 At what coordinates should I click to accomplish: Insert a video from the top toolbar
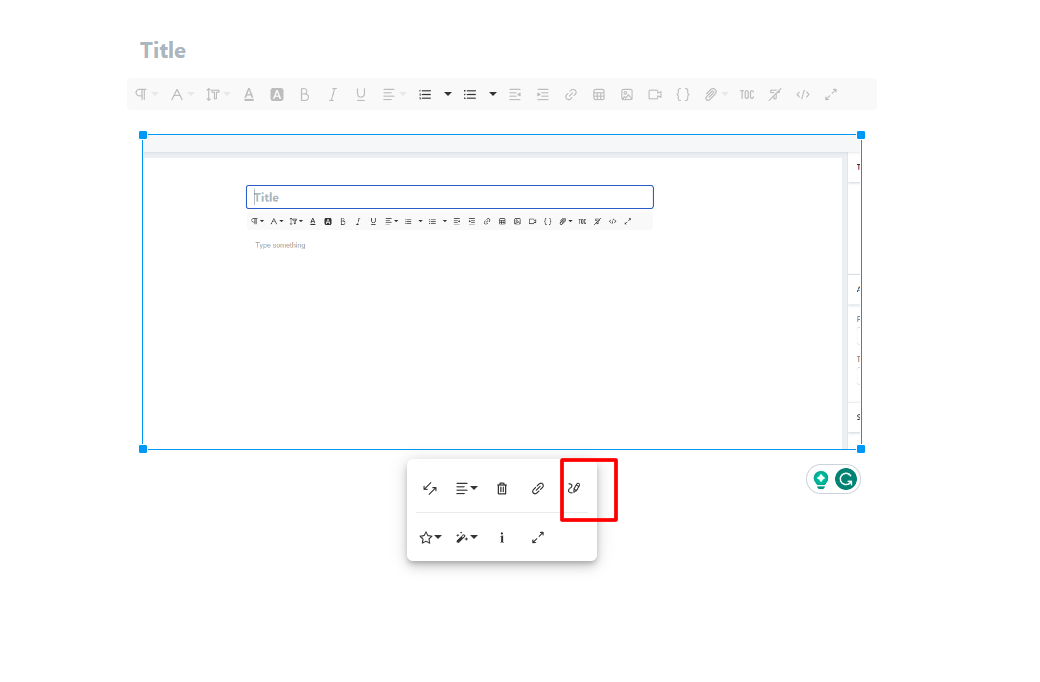pos(655,95)
